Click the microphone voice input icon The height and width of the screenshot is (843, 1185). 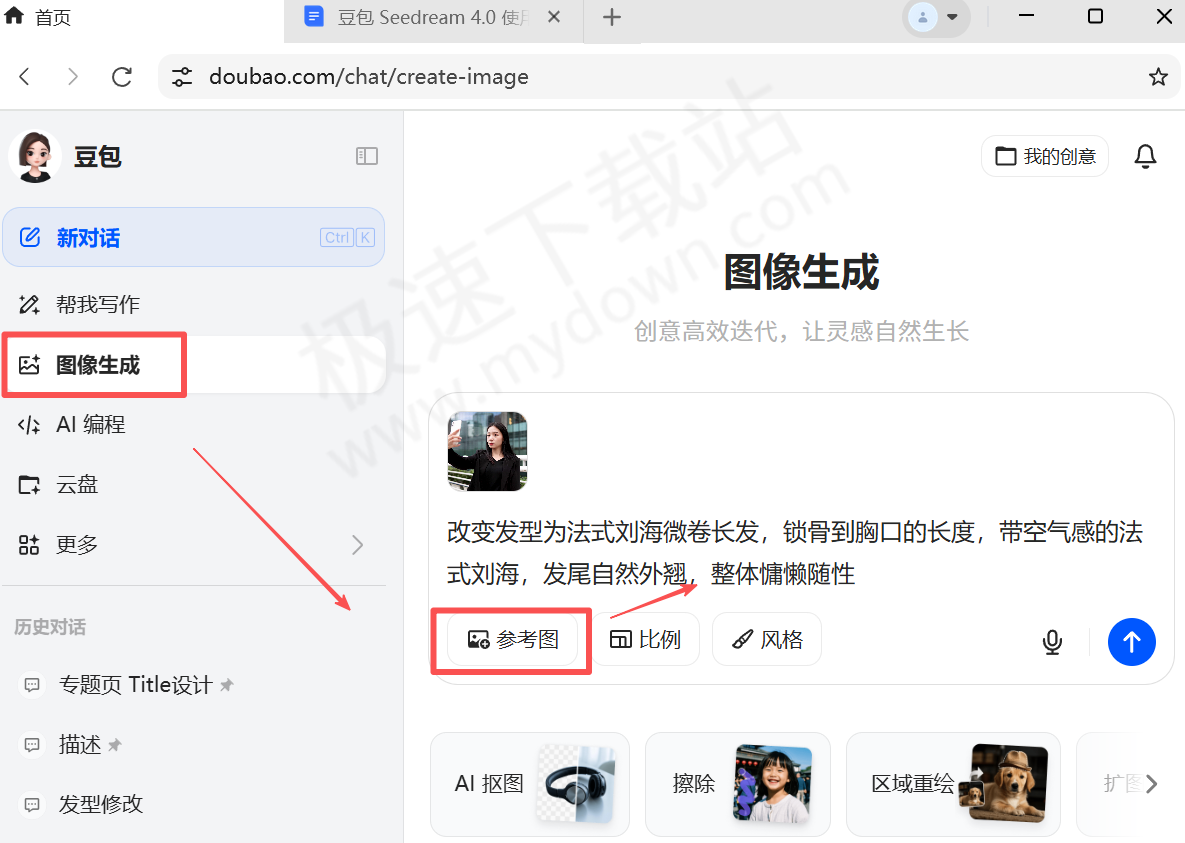pos(1052,642)
